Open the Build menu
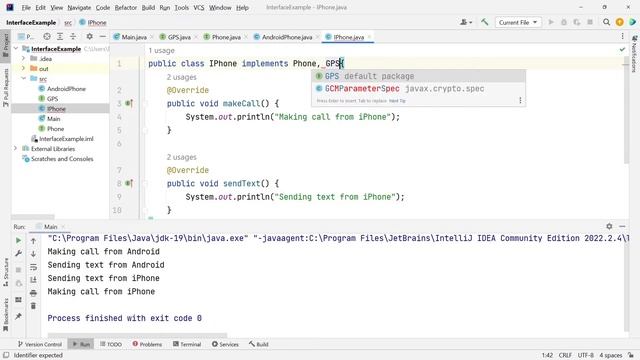The width and height of the screenshot is (640, 360). click(148, 7)
